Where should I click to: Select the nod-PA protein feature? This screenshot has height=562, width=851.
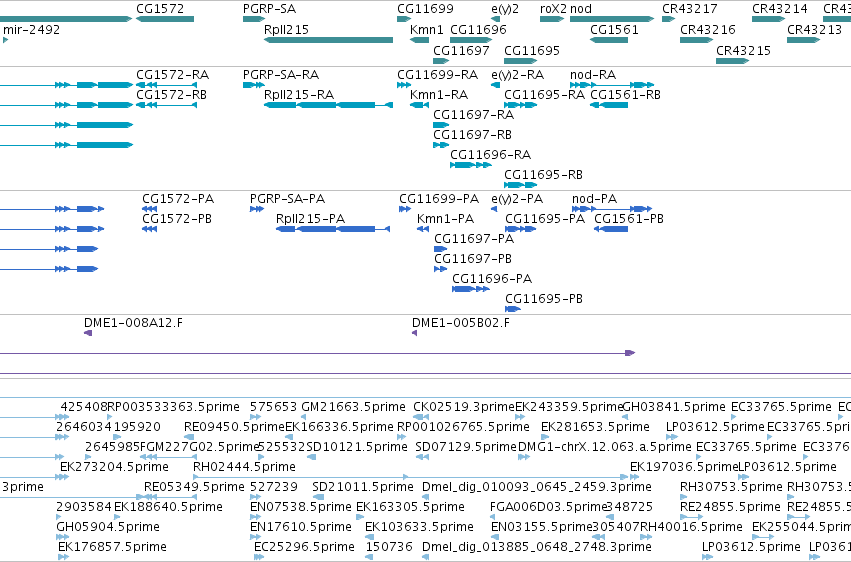coord(612,209)
